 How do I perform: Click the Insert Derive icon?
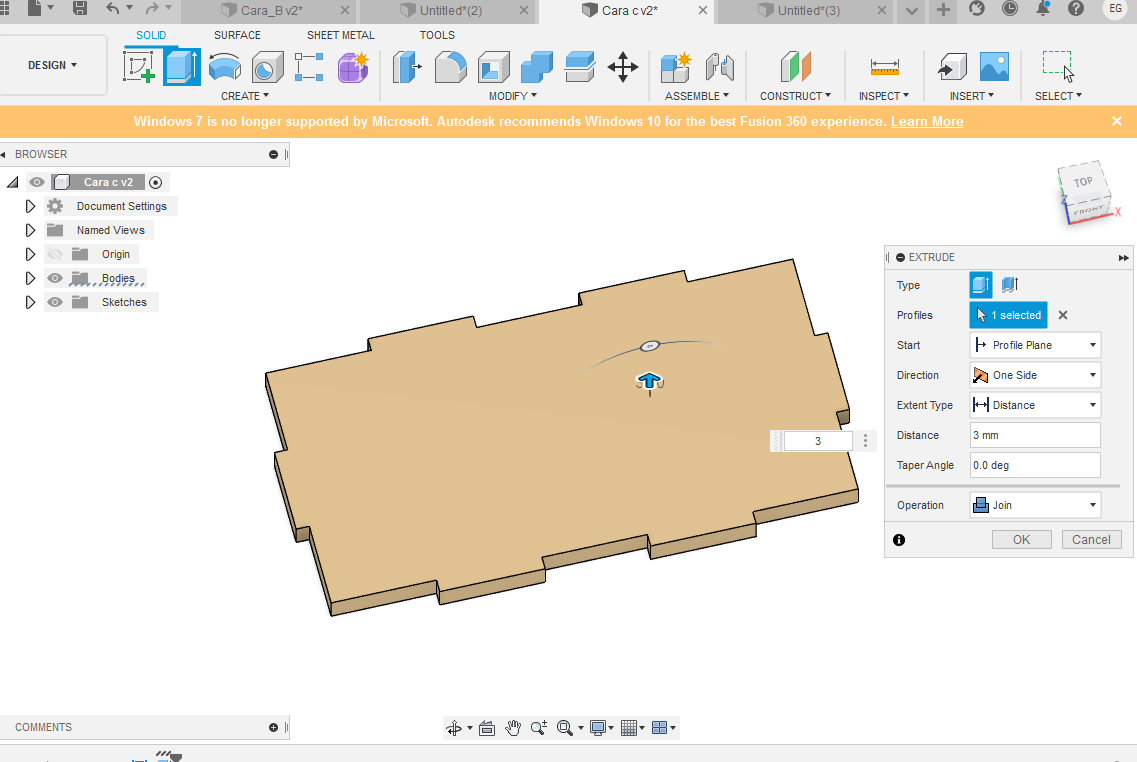point(951,67)
